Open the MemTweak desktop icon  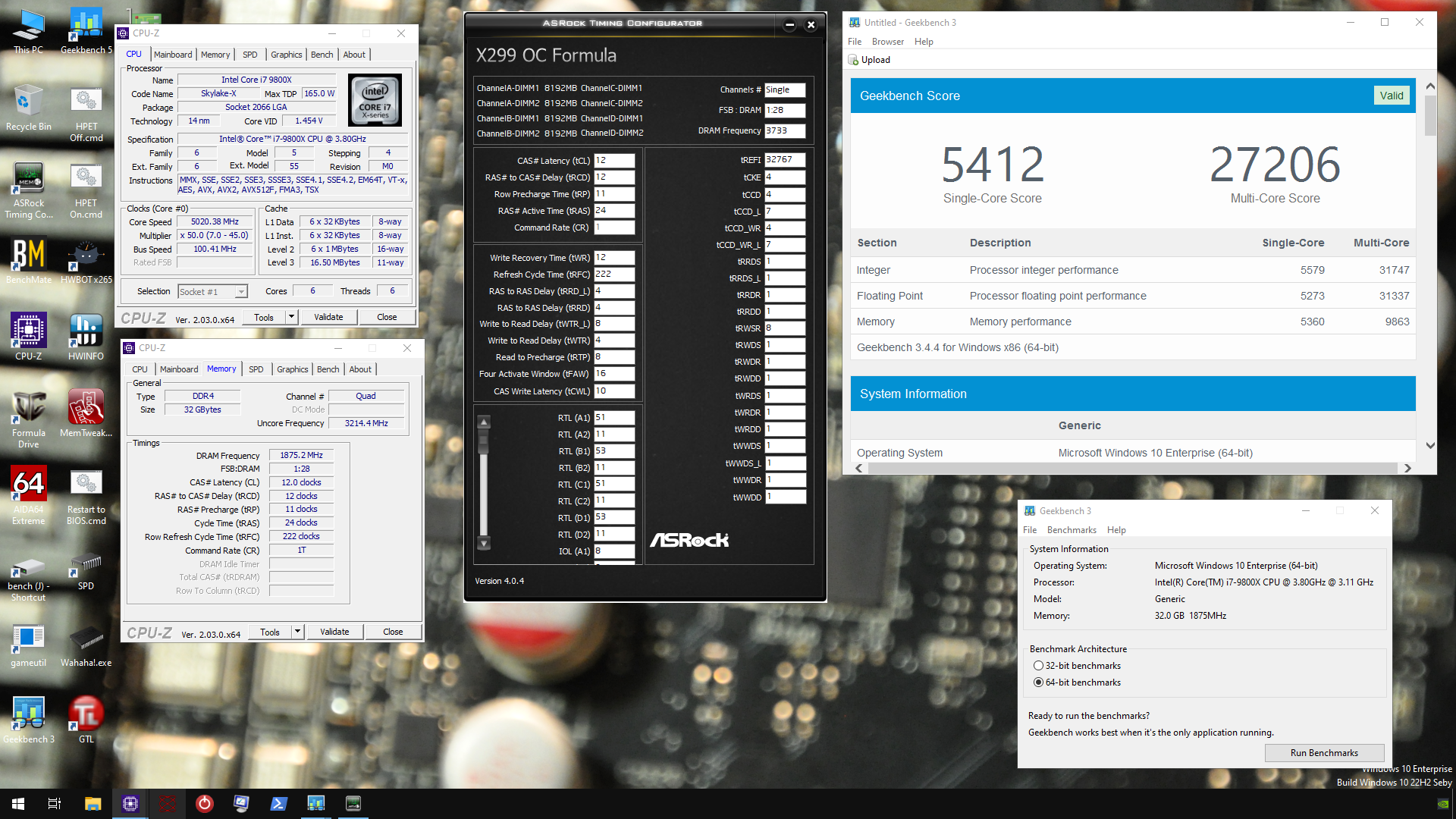tap(86, 414)
